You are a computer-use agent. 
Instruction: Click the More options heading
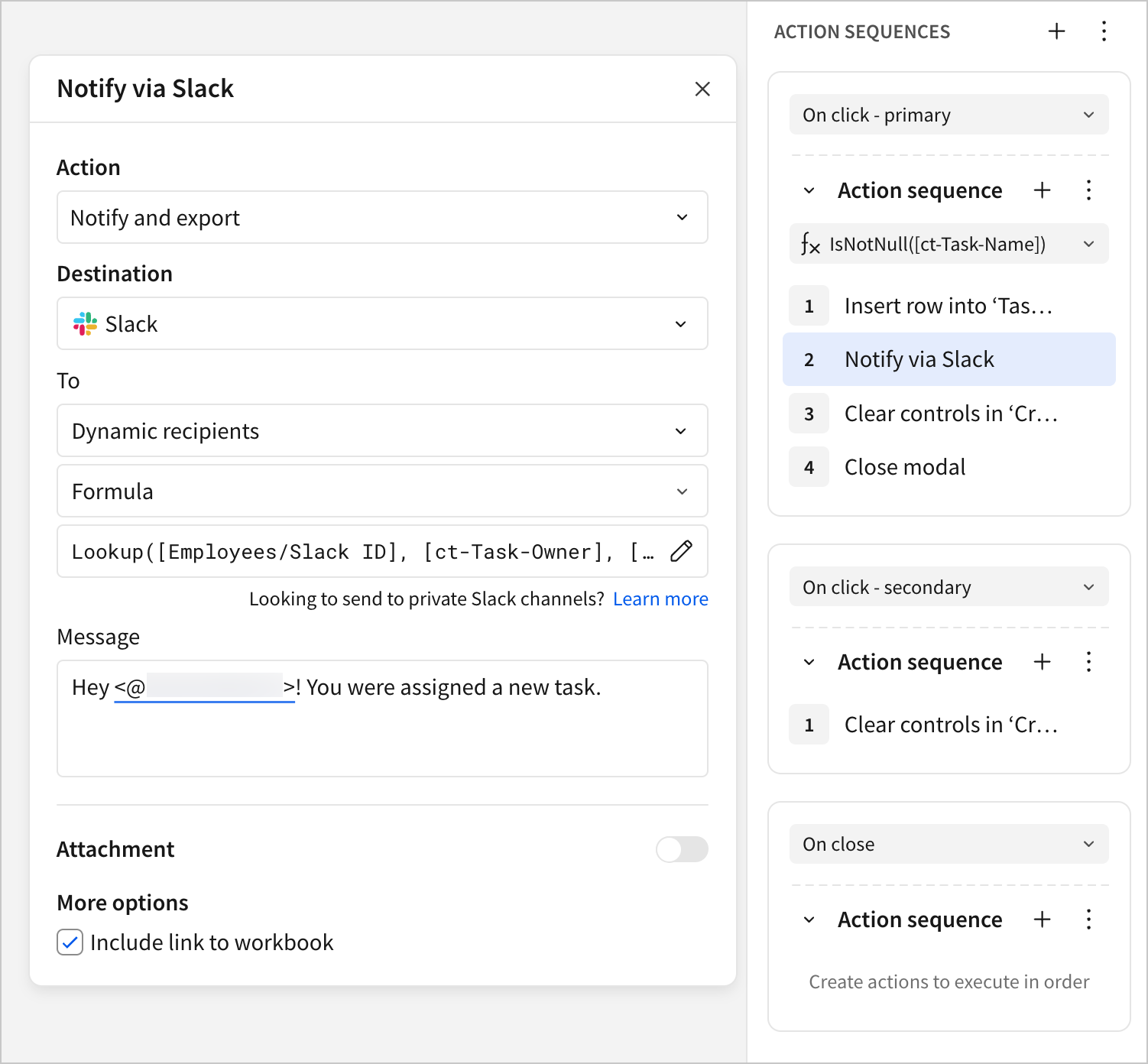coord(122,903)
